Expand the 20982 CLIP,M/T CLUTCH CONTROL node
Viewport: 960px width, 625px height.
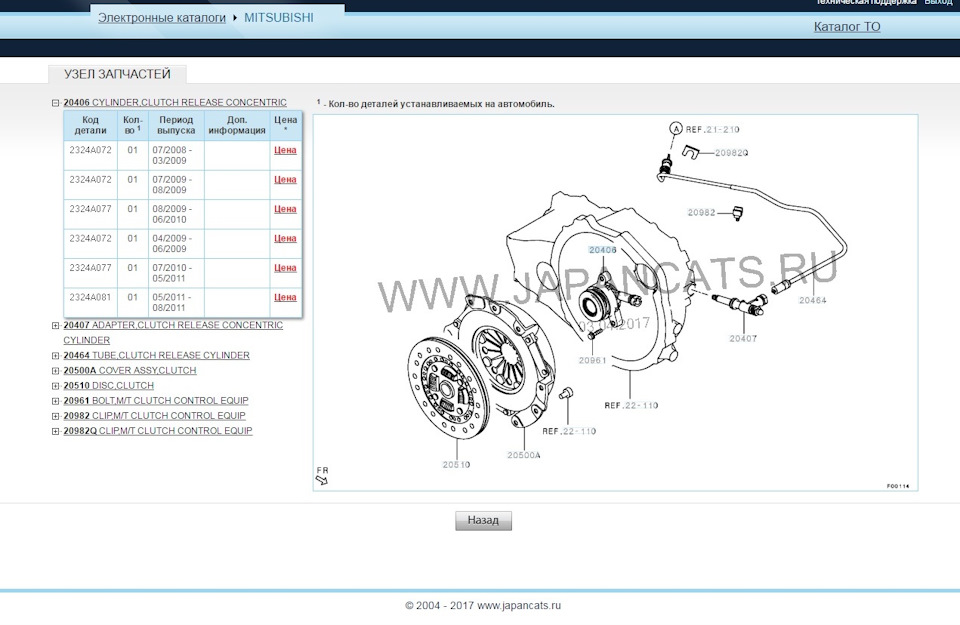(x=53, y=415)
